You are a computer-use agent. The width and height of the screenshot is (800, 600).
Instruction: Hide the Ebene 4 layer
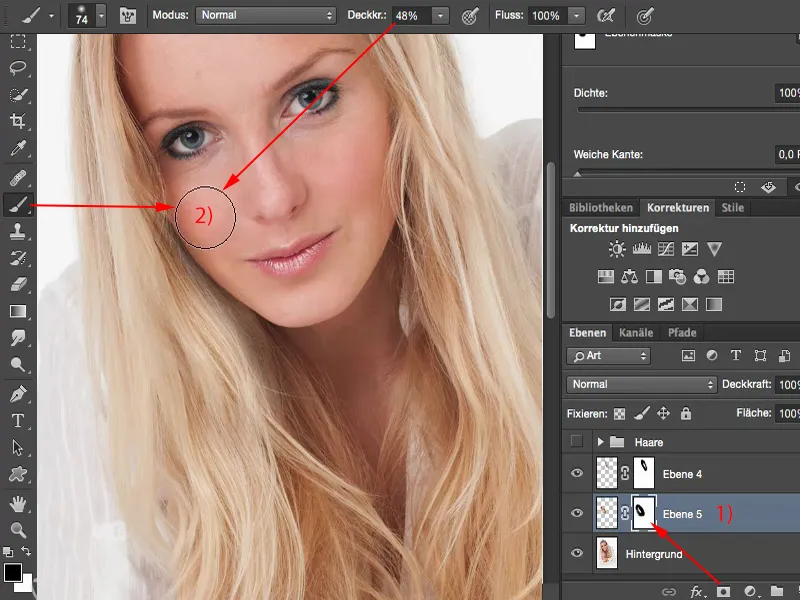tap(577, 473)
